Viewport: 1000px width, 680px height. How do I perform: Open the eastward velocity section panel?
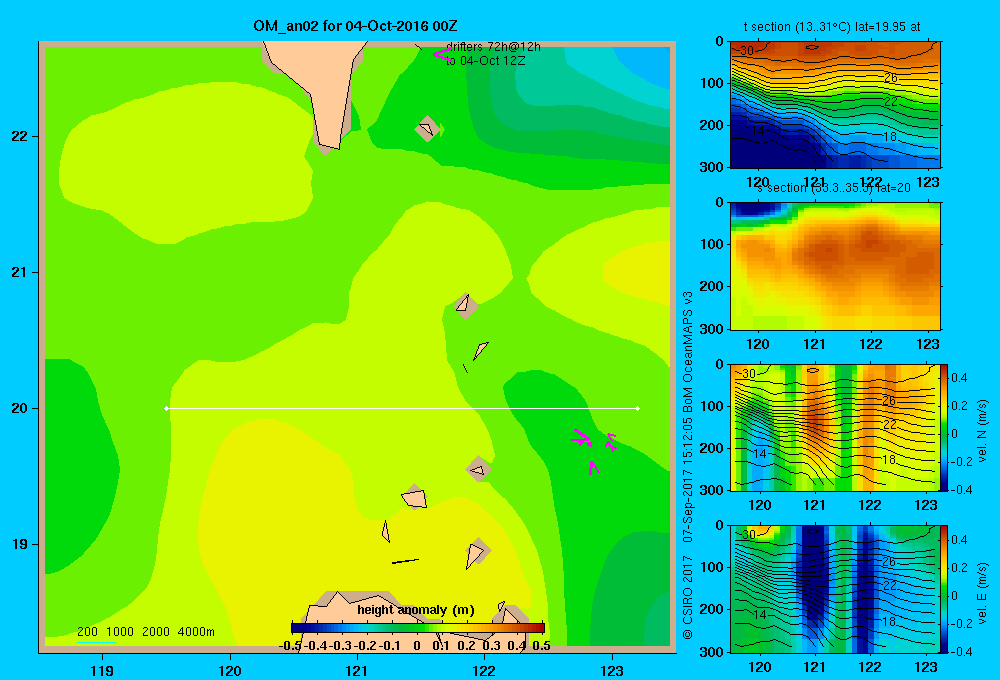coord(835,588)
